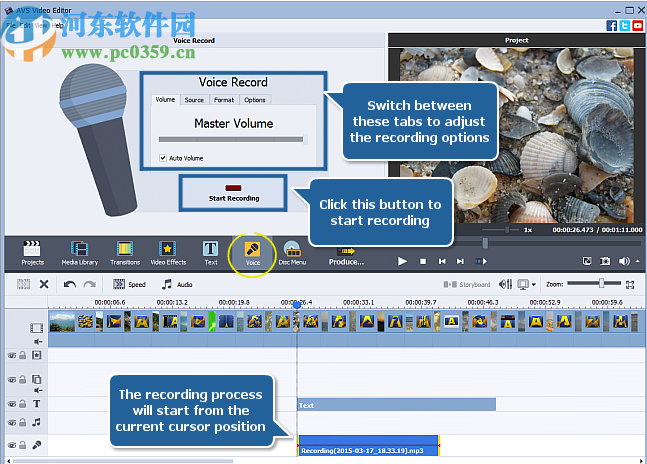The height and width of the screenshot is (464, 647).
Task: Select the Recording mp3 clip
Action: point(368,445)
